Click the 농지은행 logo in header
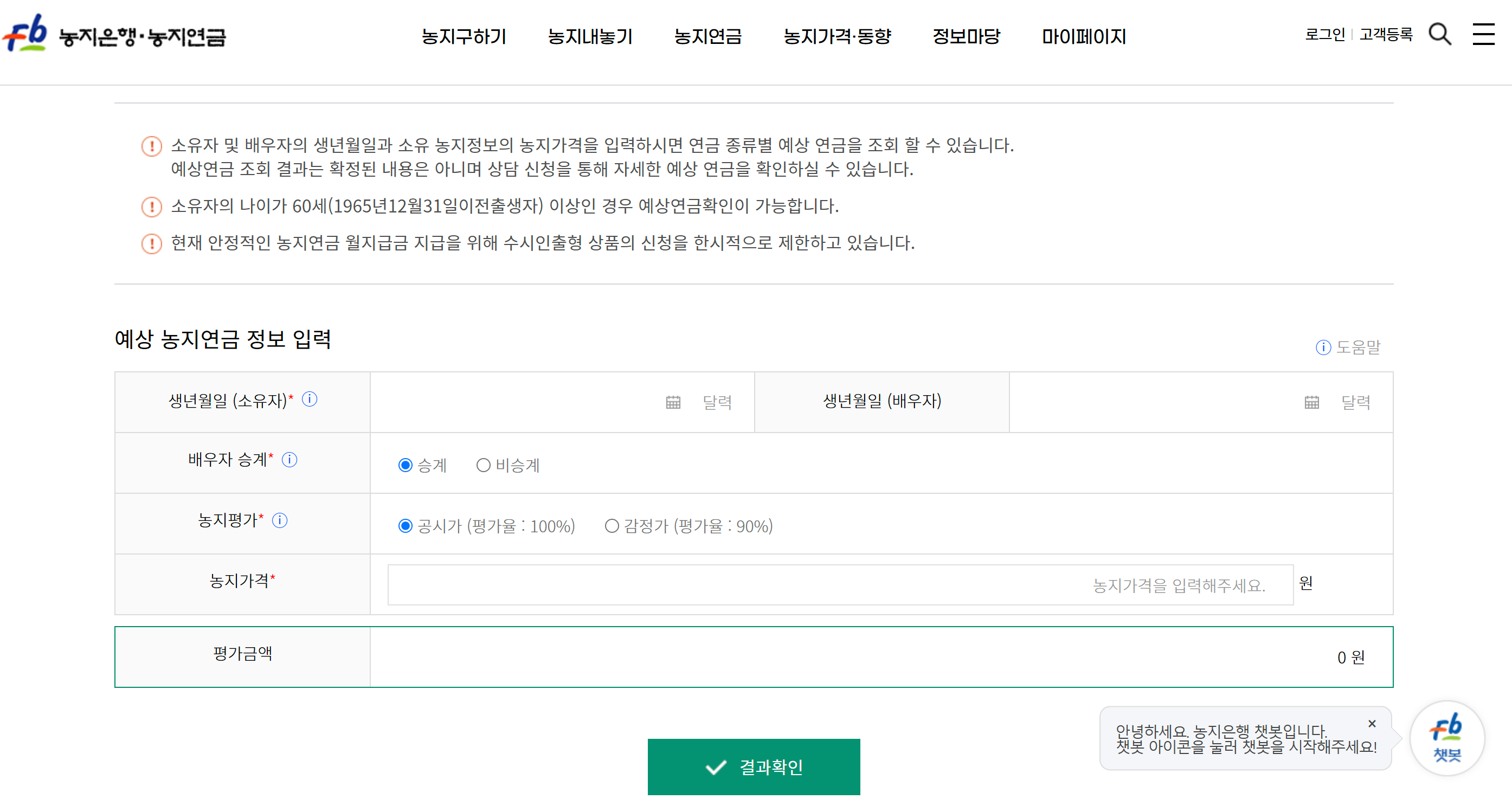 click(x=114, y=35)
